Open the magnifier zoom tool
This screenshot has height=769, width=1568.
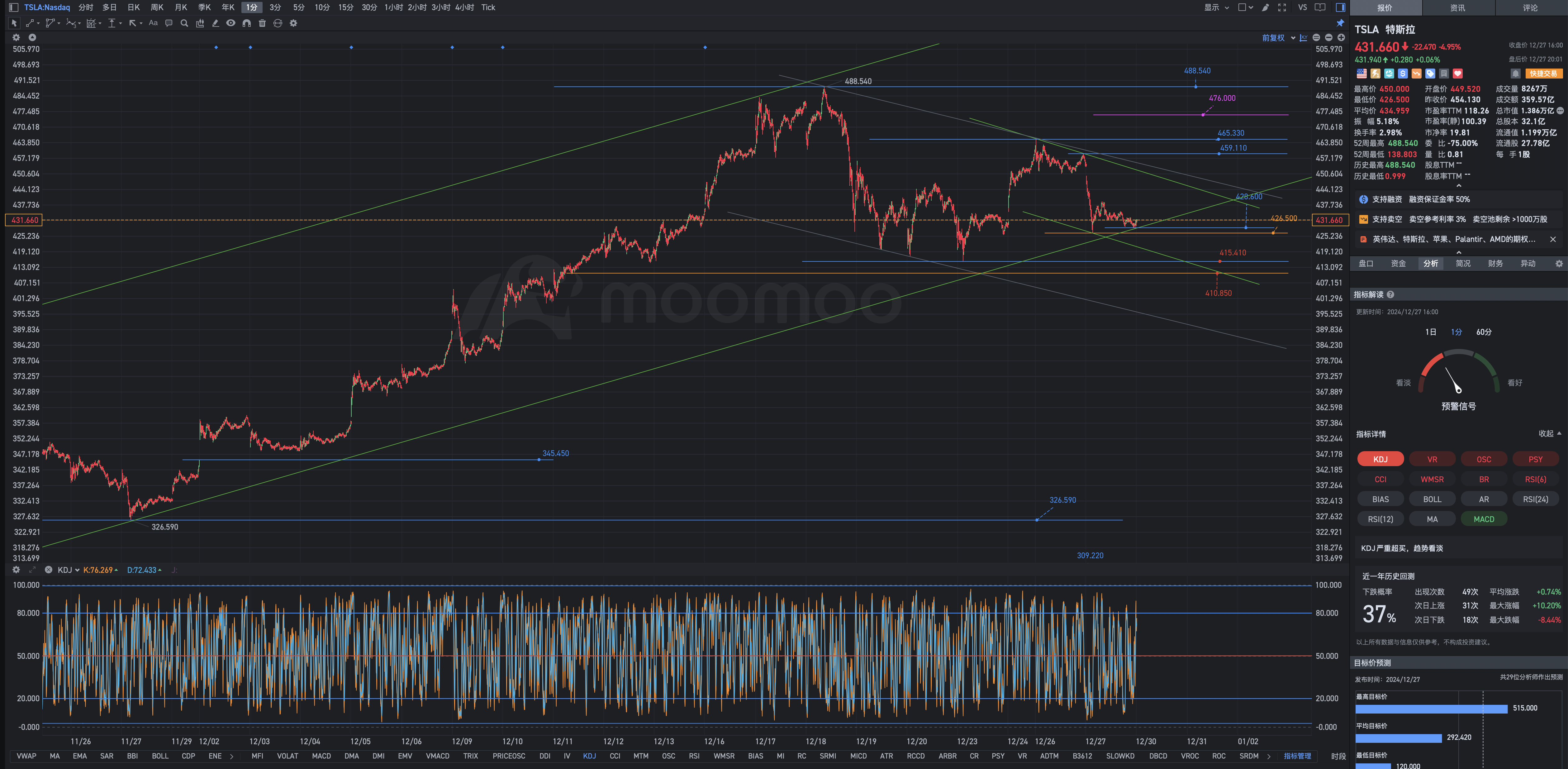[184, 23]
